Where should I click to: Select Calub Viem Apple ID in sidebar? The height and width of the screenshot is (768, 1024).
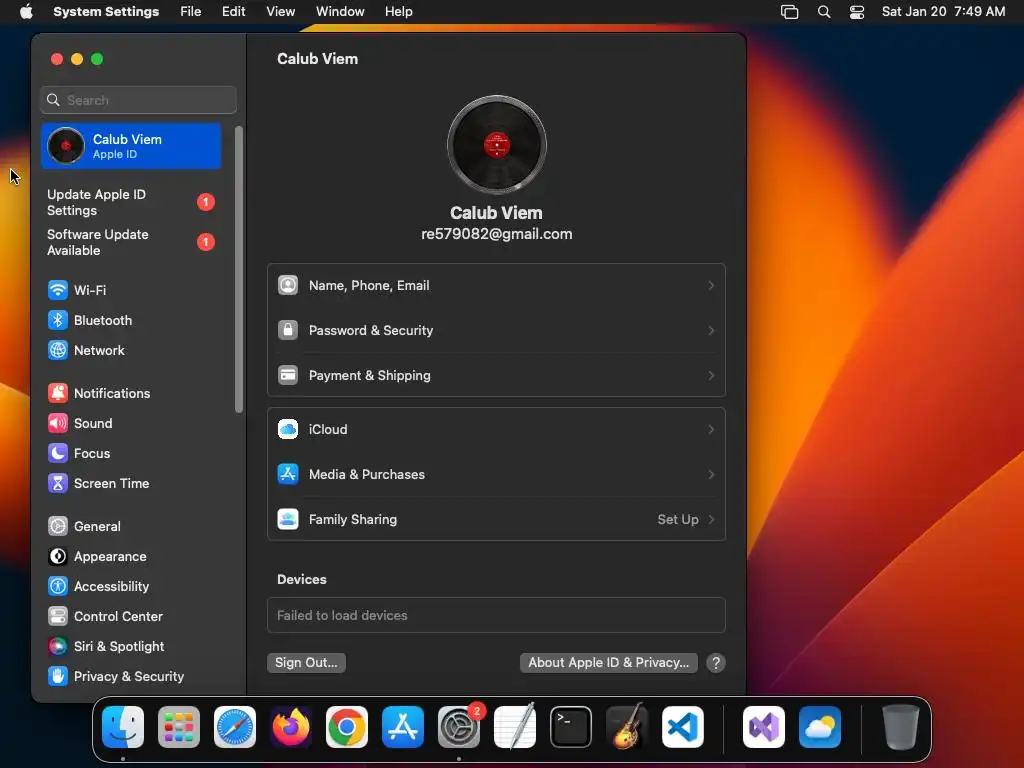pyautogui.click(x=131, y=146)
